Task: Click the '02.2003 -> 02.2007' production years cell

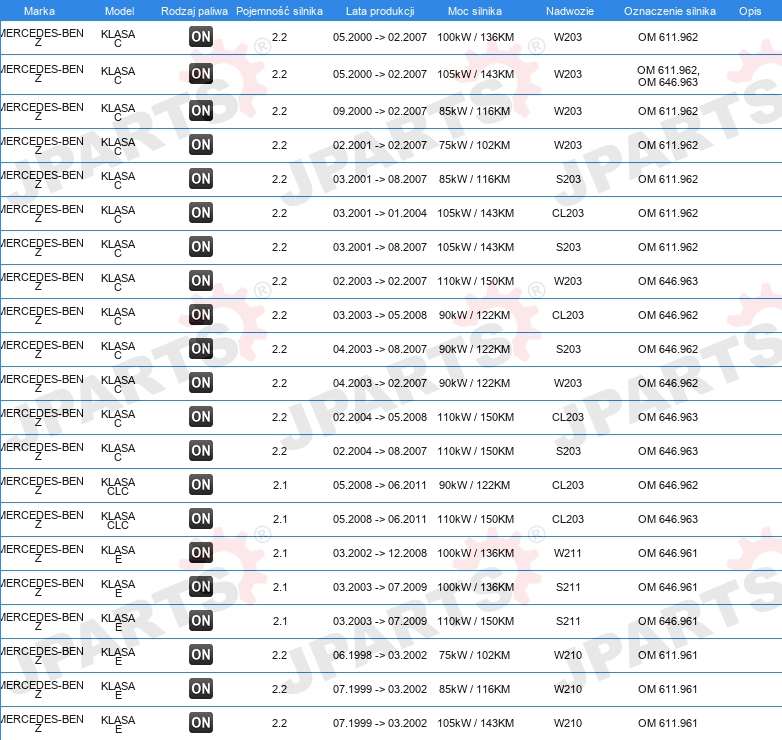Action: (x=380, y=281)
